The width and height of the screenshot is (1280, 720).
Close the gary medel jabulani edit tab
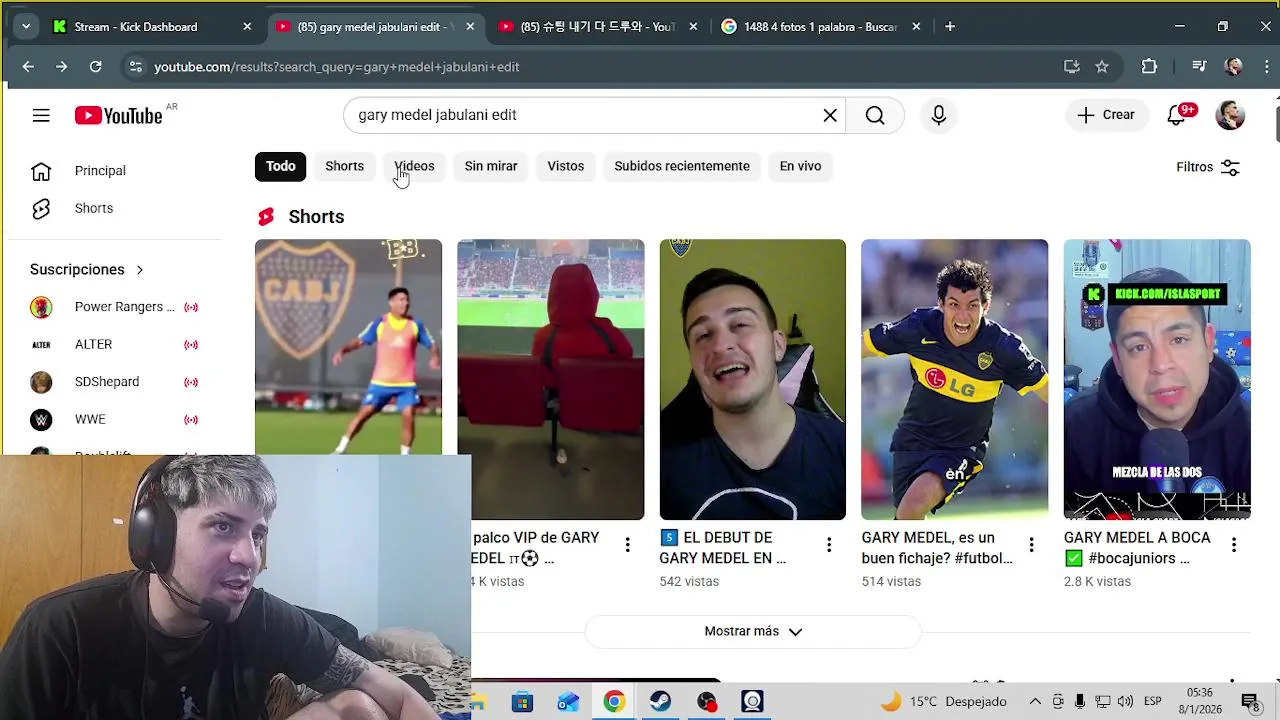(470, 27)
